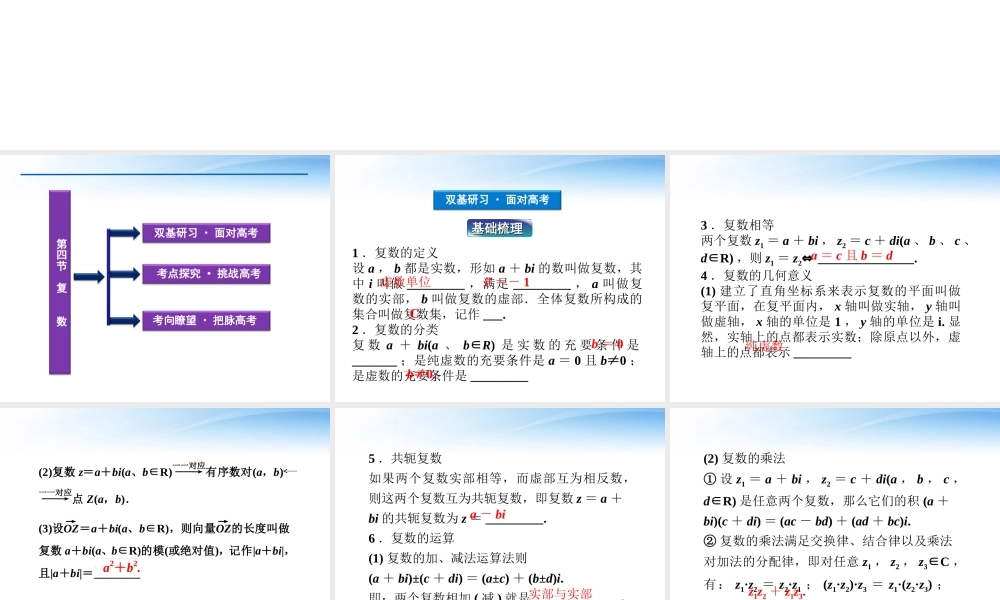Select the vertical purple 第四节 复数 bar

(60, 282)
